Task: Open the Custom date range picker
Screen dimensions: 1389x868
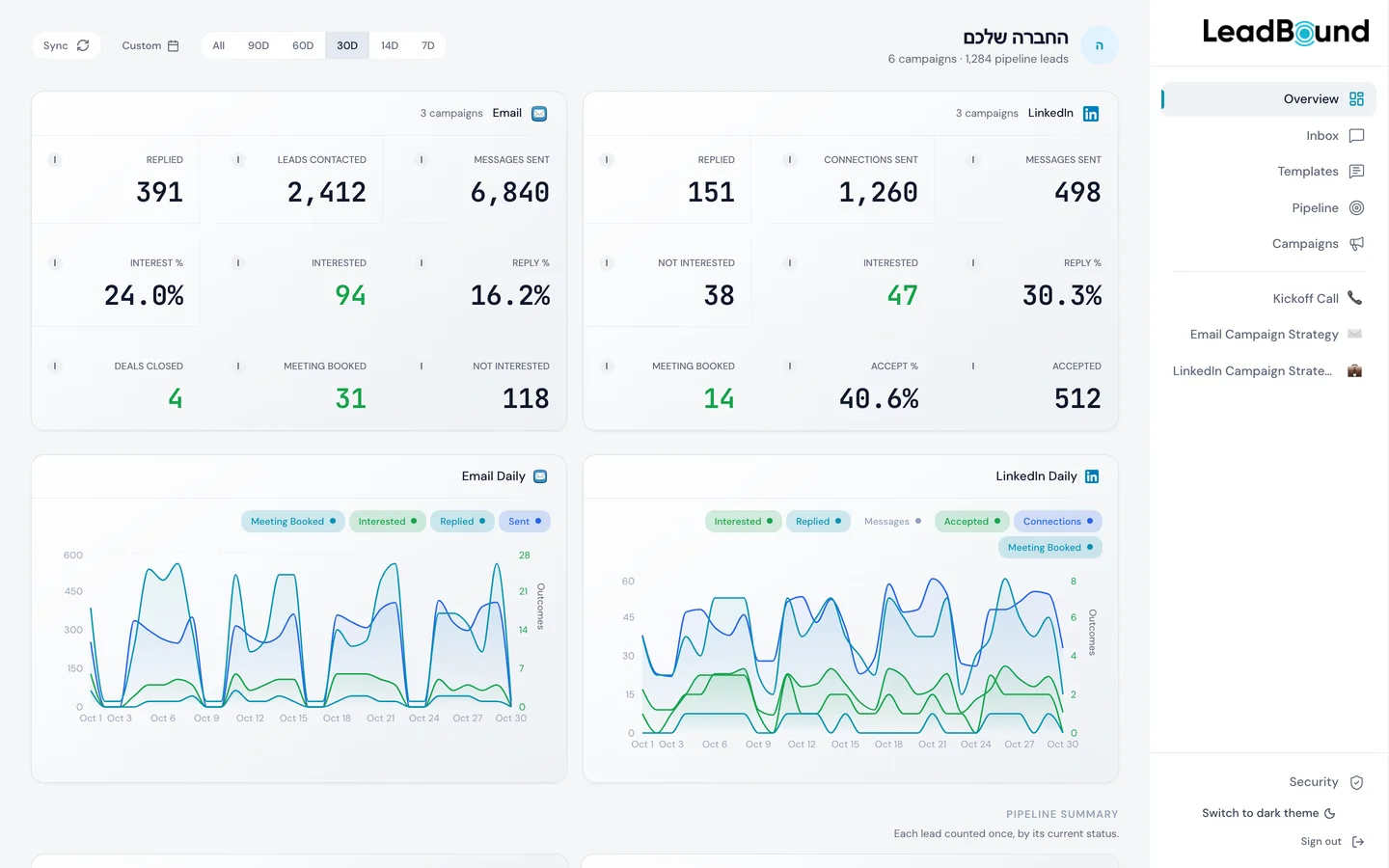Action: [150, 45]
